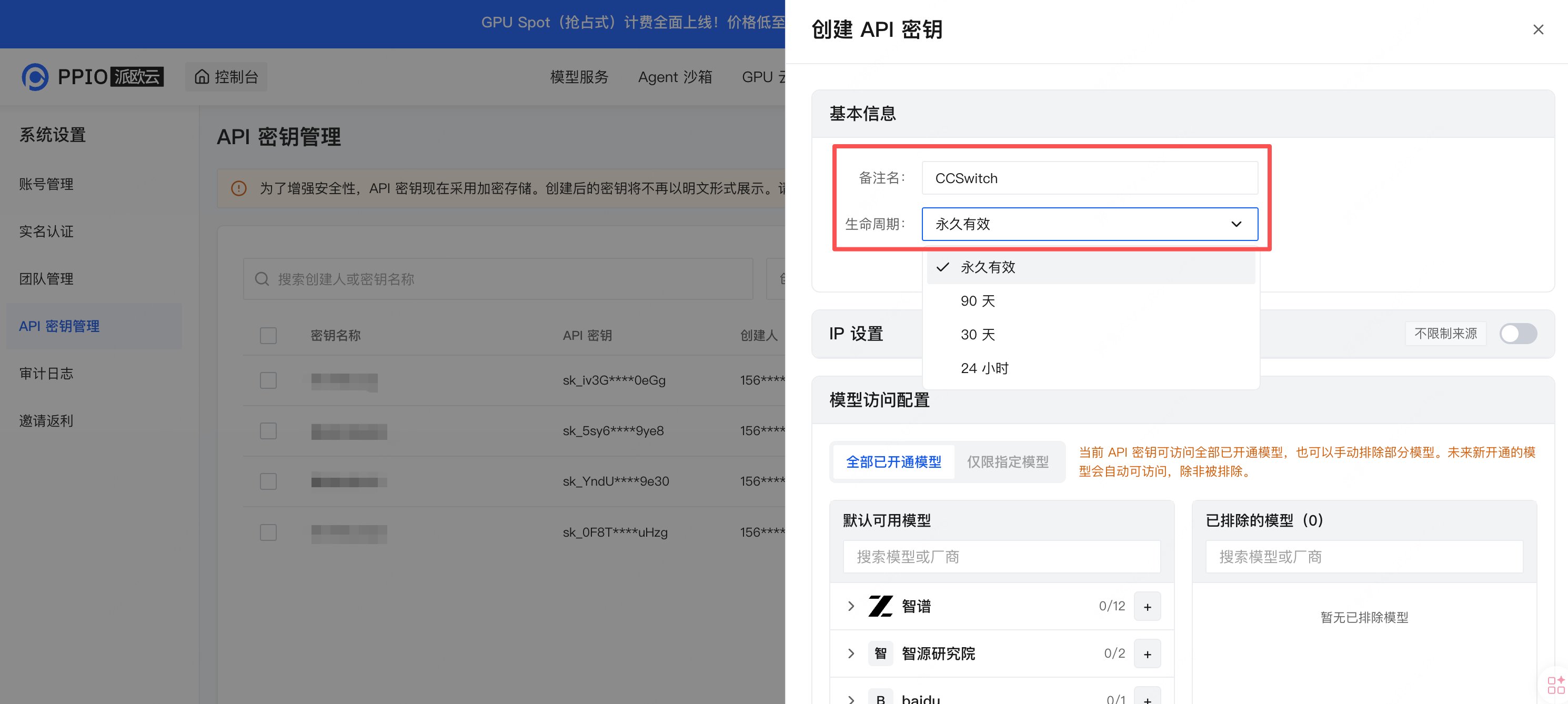This screenshot has height=704, width=1568.
Task: Open Agent 沙箱 top menu
Action: (675, 77)
